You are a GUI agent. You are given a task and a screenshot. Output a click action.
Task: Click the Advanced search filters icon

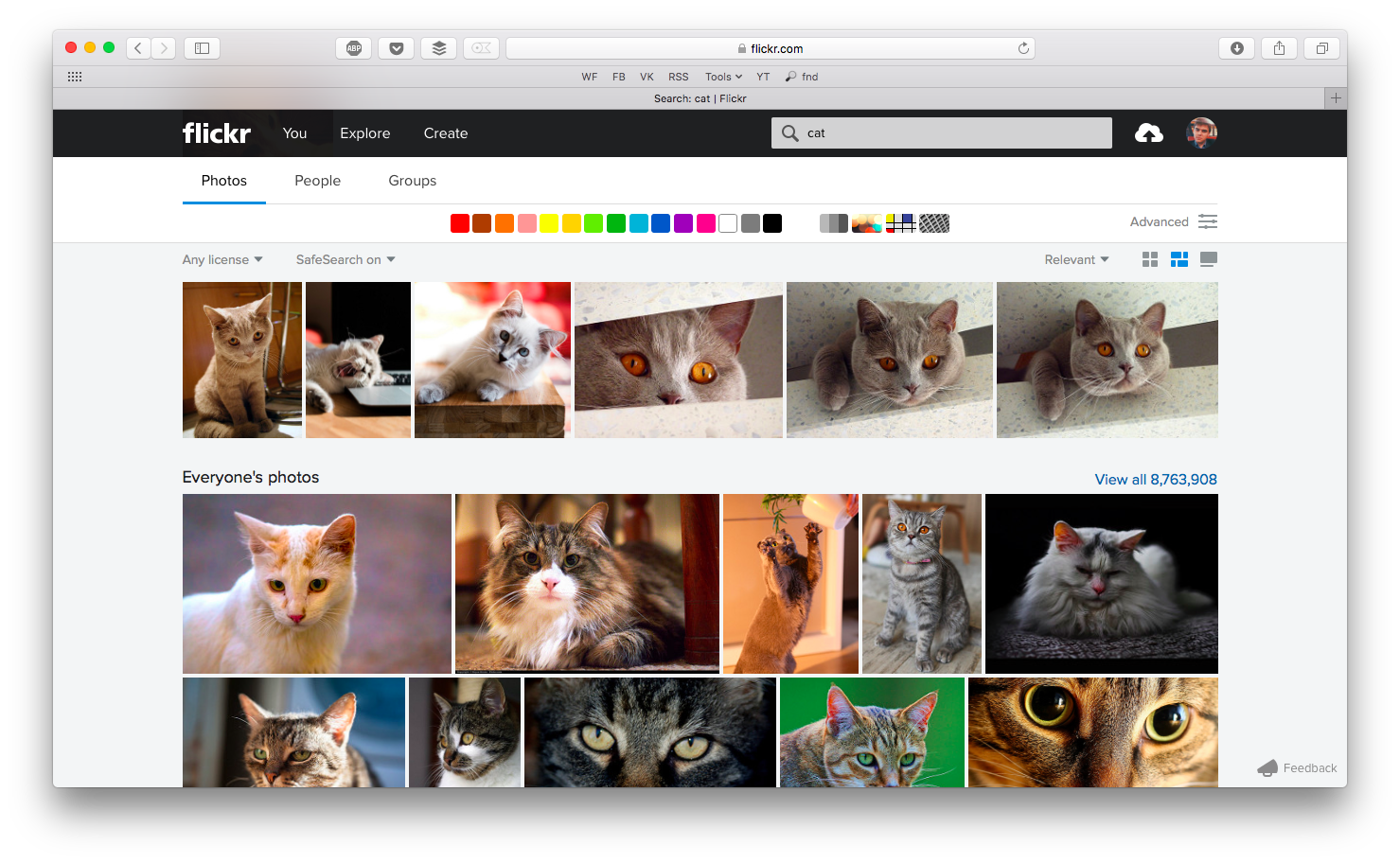pyautogui.click(x=1207, y=221)
